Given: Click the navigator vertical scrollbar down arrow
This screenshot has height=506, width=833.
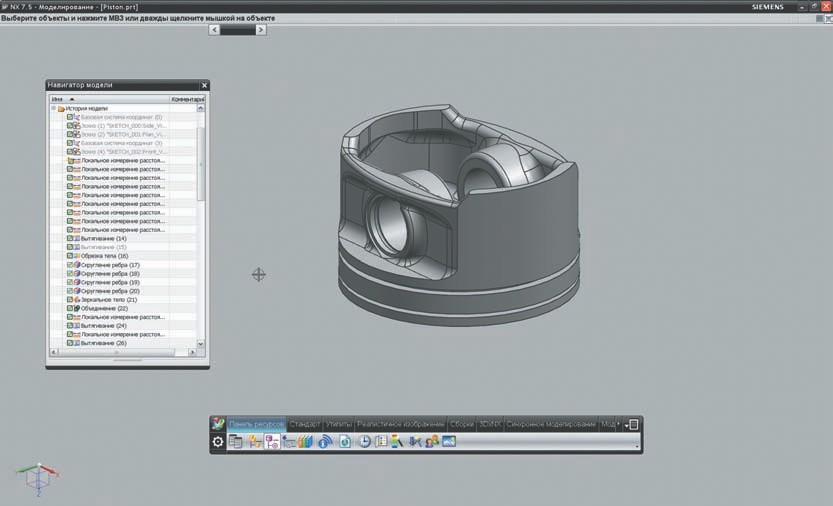Looking at the screenshot, I should click(x=200, y=344).
